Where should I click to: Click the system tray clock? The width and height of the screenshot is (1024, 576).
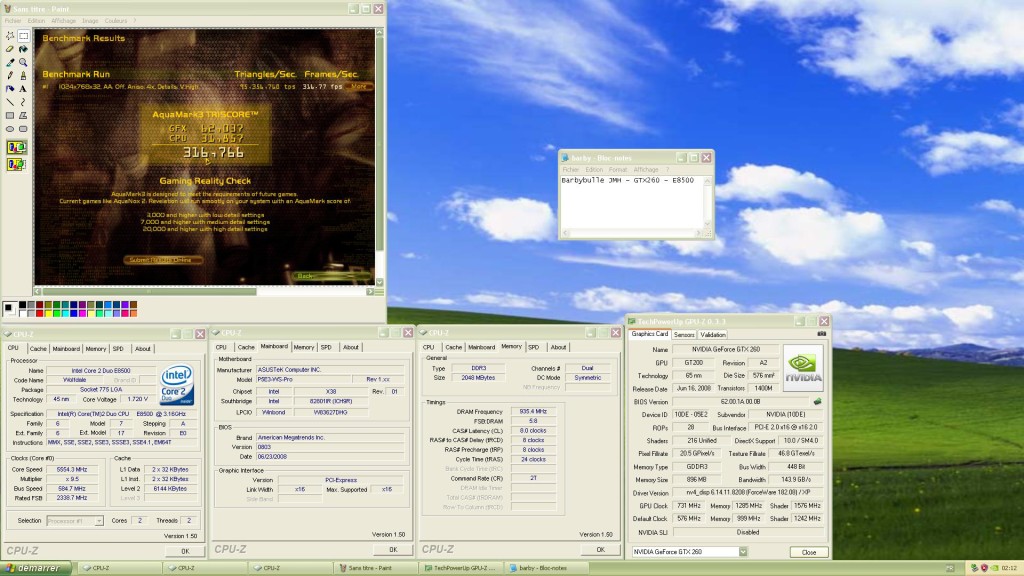[x=1008, y=568]
